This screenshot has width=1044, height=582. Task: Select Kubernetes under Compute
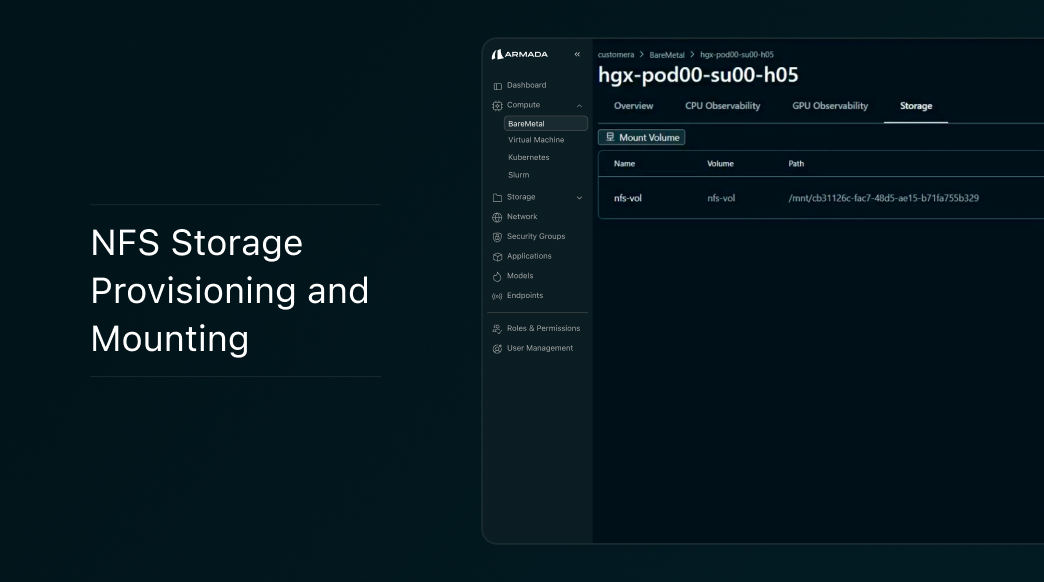tap(529, 157)
